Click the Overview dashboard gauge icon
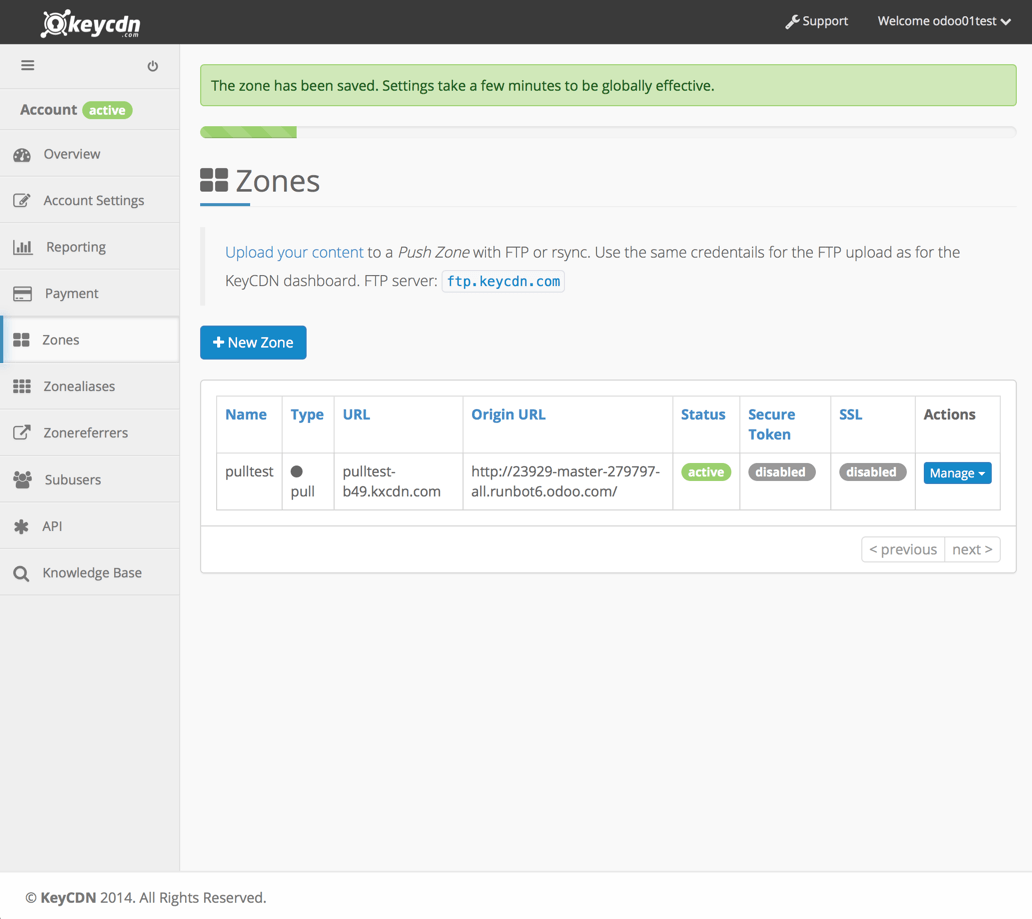 [x=22, y=155]
